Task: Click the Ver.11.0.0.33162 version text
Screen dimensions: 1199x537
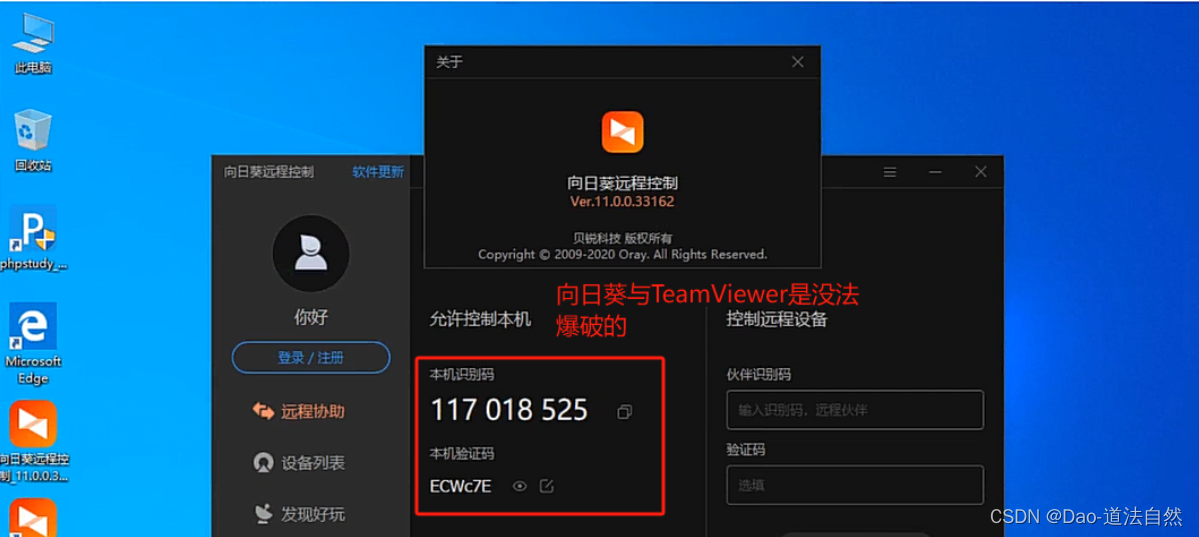Action: pos(622,202)
